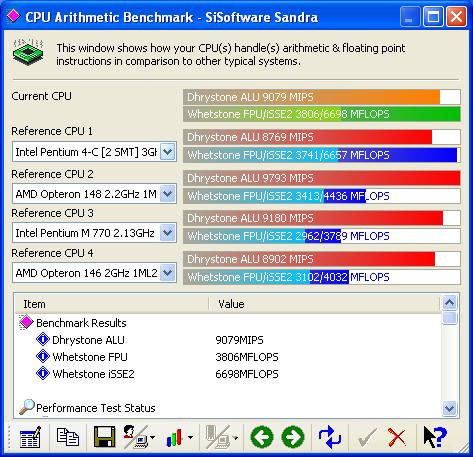Click the grayed device options icon

click(x=217, y=437)
